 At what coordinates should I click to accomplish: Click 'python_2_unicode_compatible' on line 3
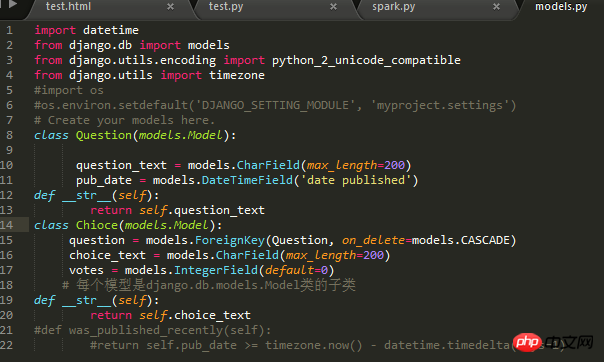tap(366, 60)
